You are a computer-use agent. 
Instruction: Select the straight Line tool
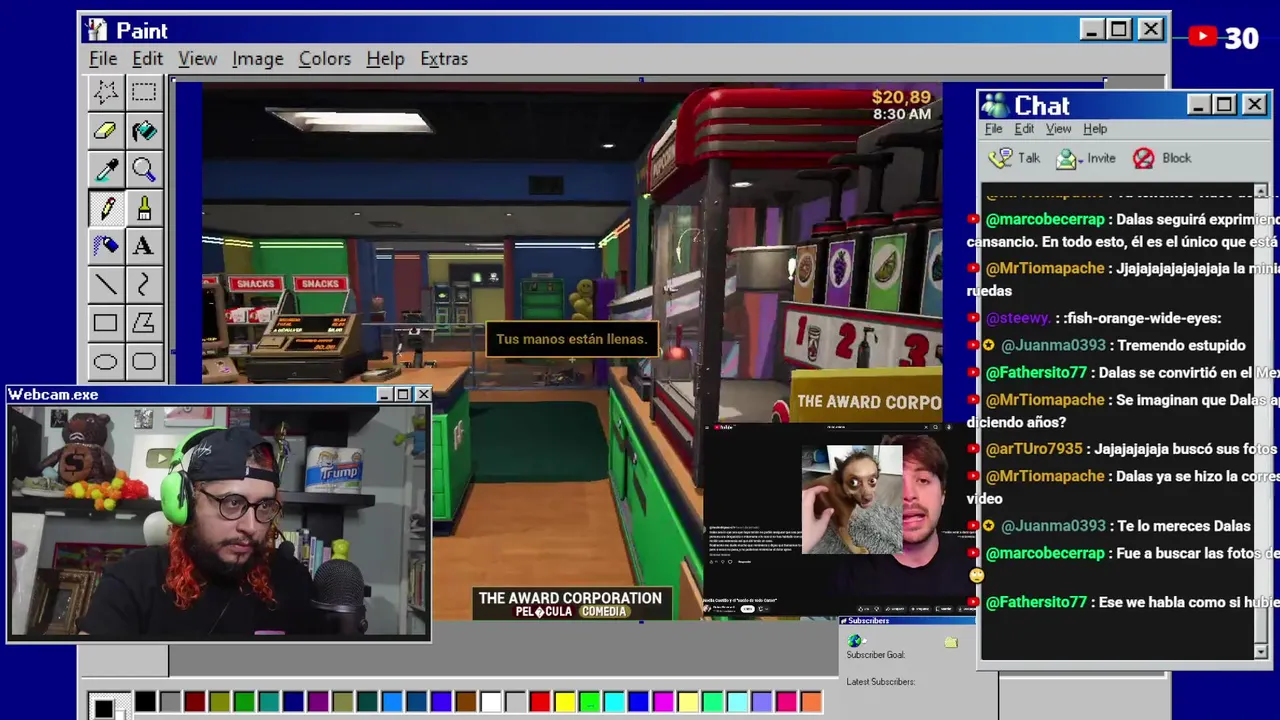105,285
